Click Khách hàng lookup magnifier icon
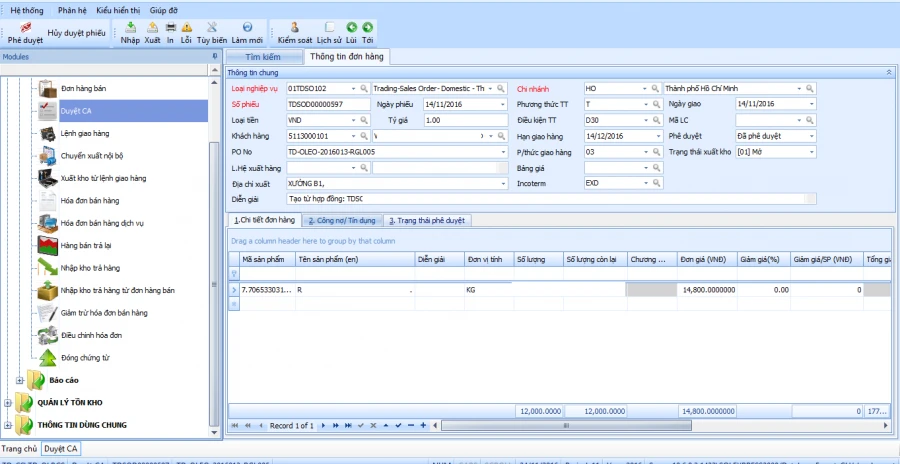 pyautogui.click(x=364, y=137)
